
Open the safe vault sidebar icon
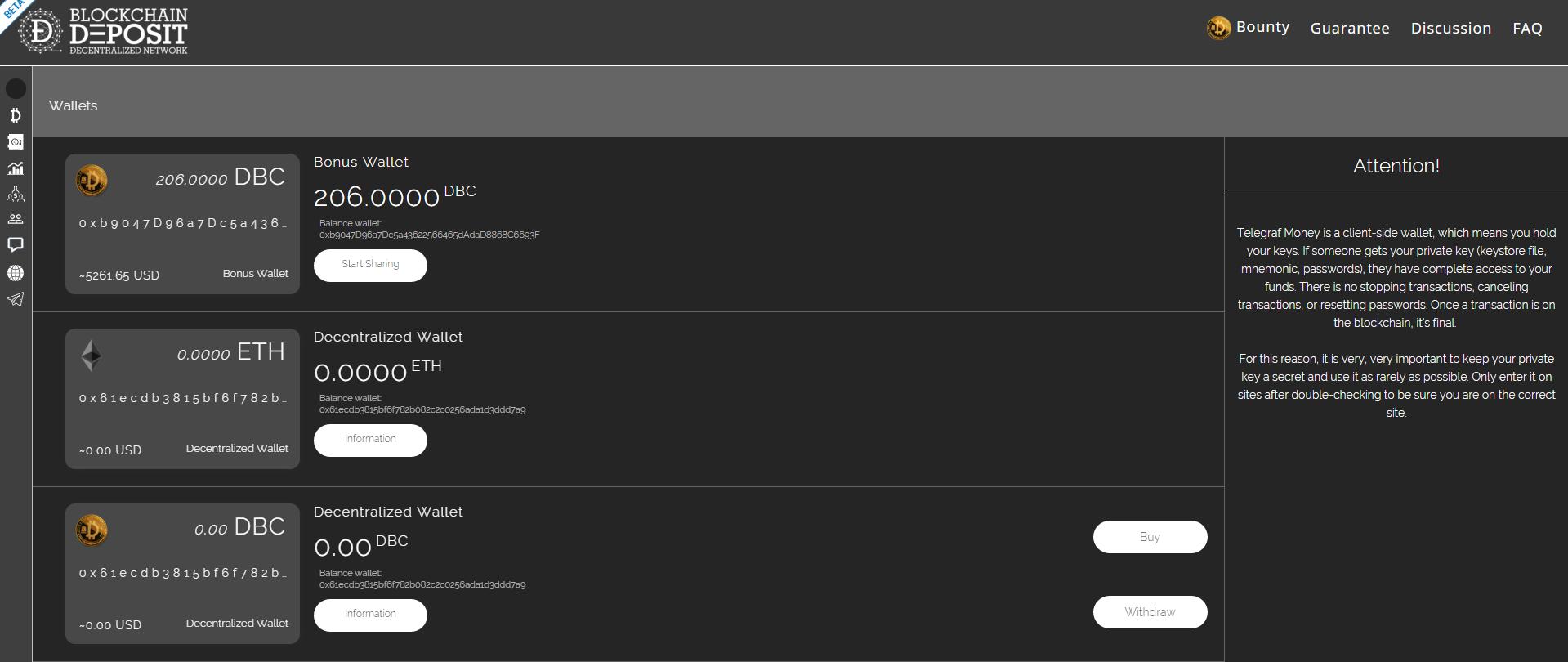point(16,142)
